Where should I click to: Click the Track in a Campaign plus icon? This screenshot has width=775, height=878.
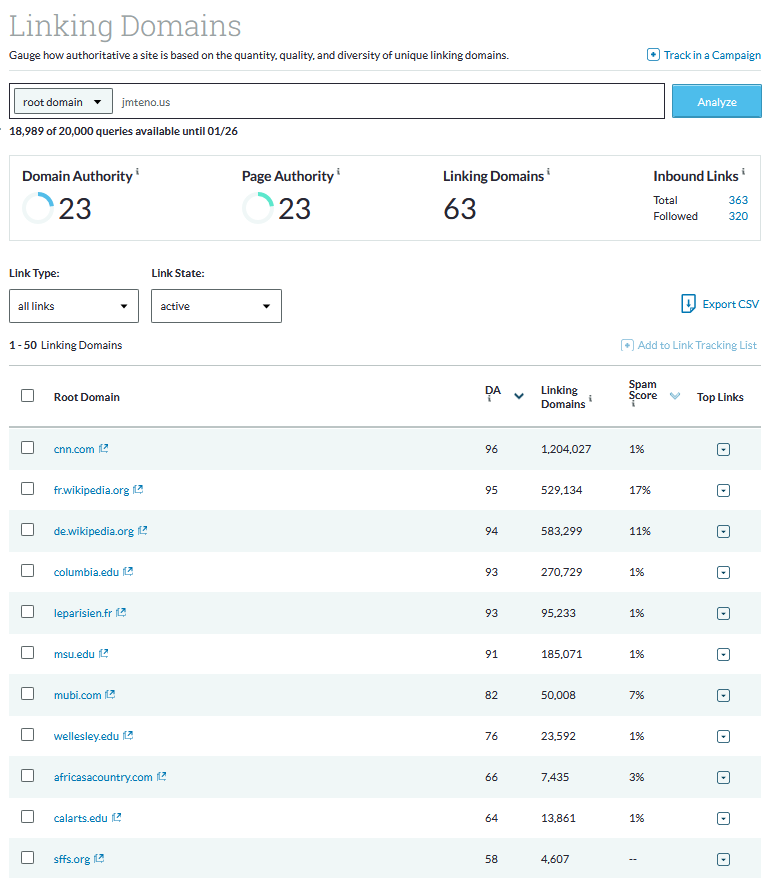(653, 55)
